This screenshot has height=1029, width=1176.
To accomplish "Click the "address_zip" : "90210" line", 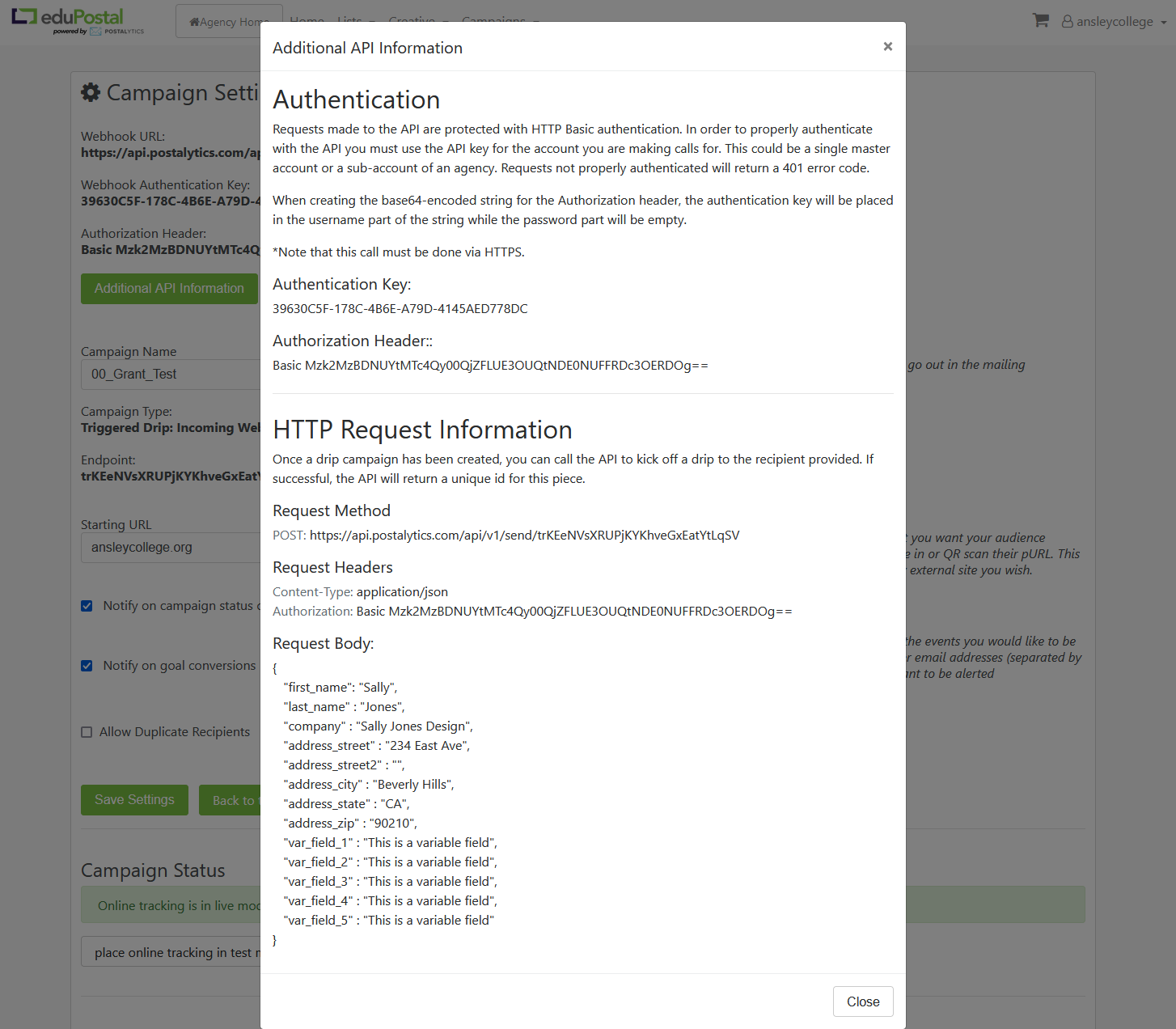I will click(350, 824).
